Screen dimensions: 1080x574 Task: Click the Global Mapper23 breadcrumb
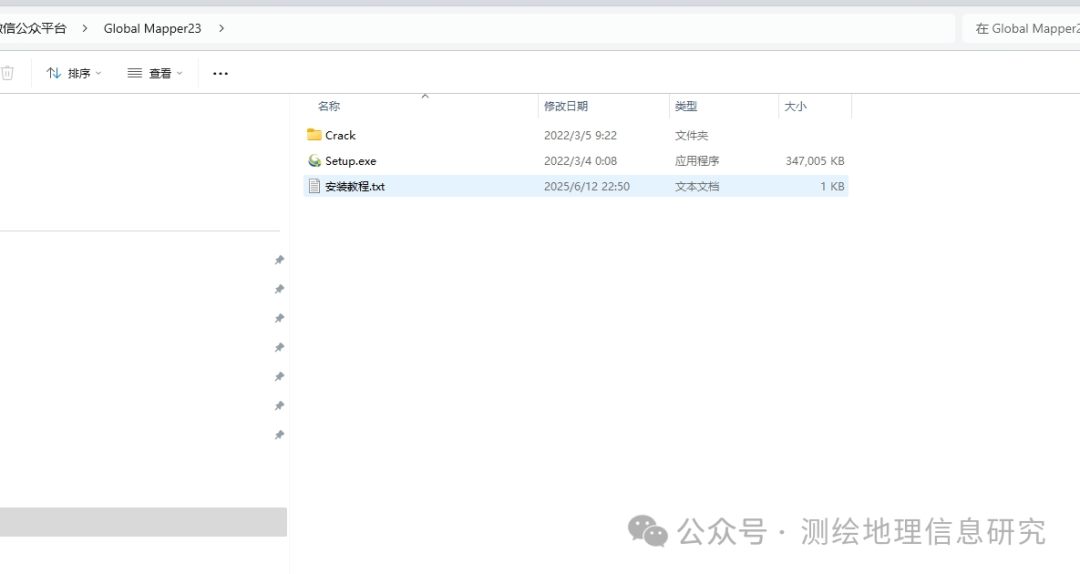point(152,28)
